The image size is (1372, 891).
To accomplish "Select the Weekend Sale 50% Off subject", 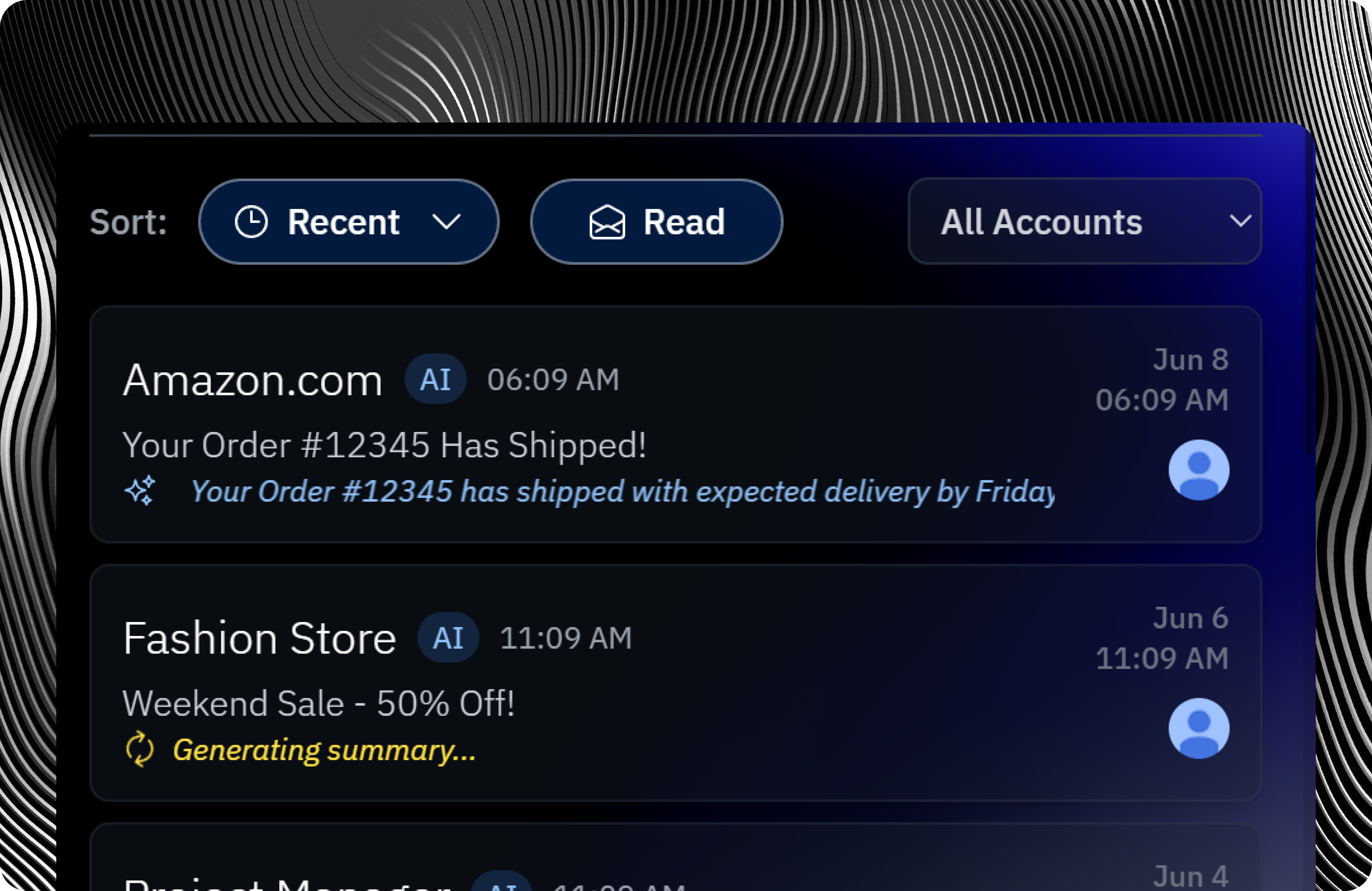I will 318,704.
